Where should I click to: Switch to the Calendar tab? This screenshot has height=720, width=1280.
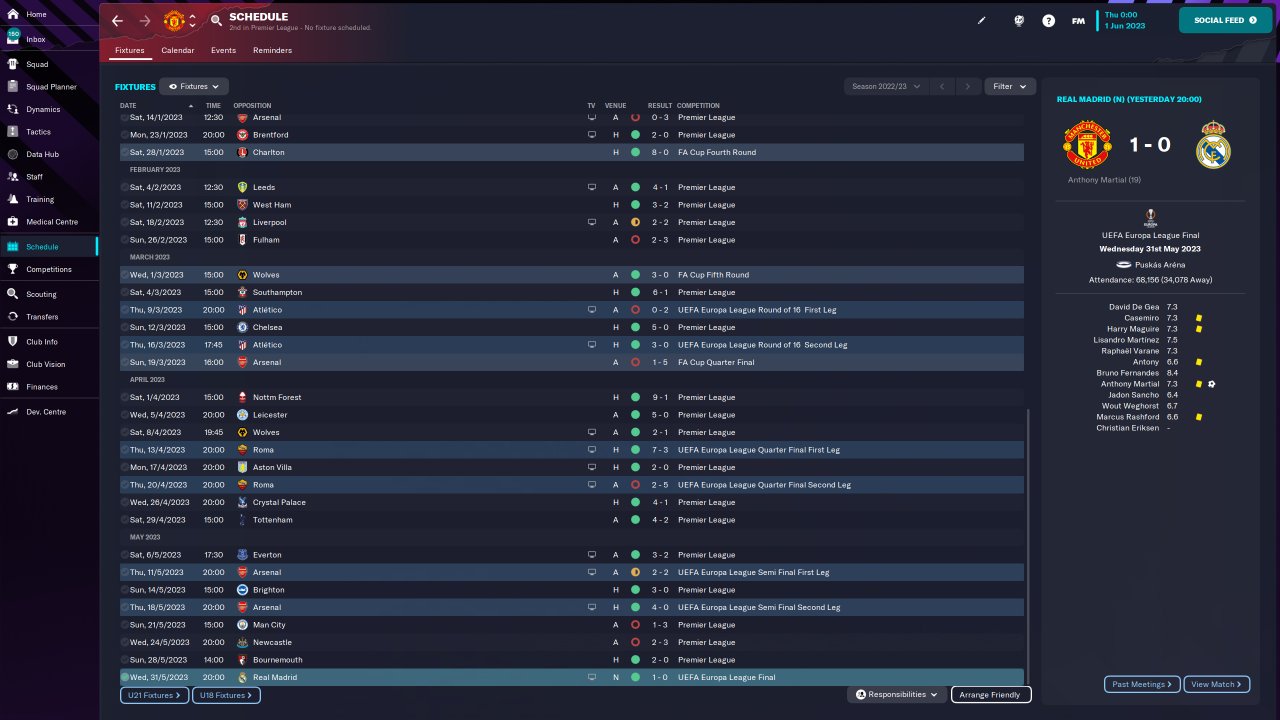178,50
